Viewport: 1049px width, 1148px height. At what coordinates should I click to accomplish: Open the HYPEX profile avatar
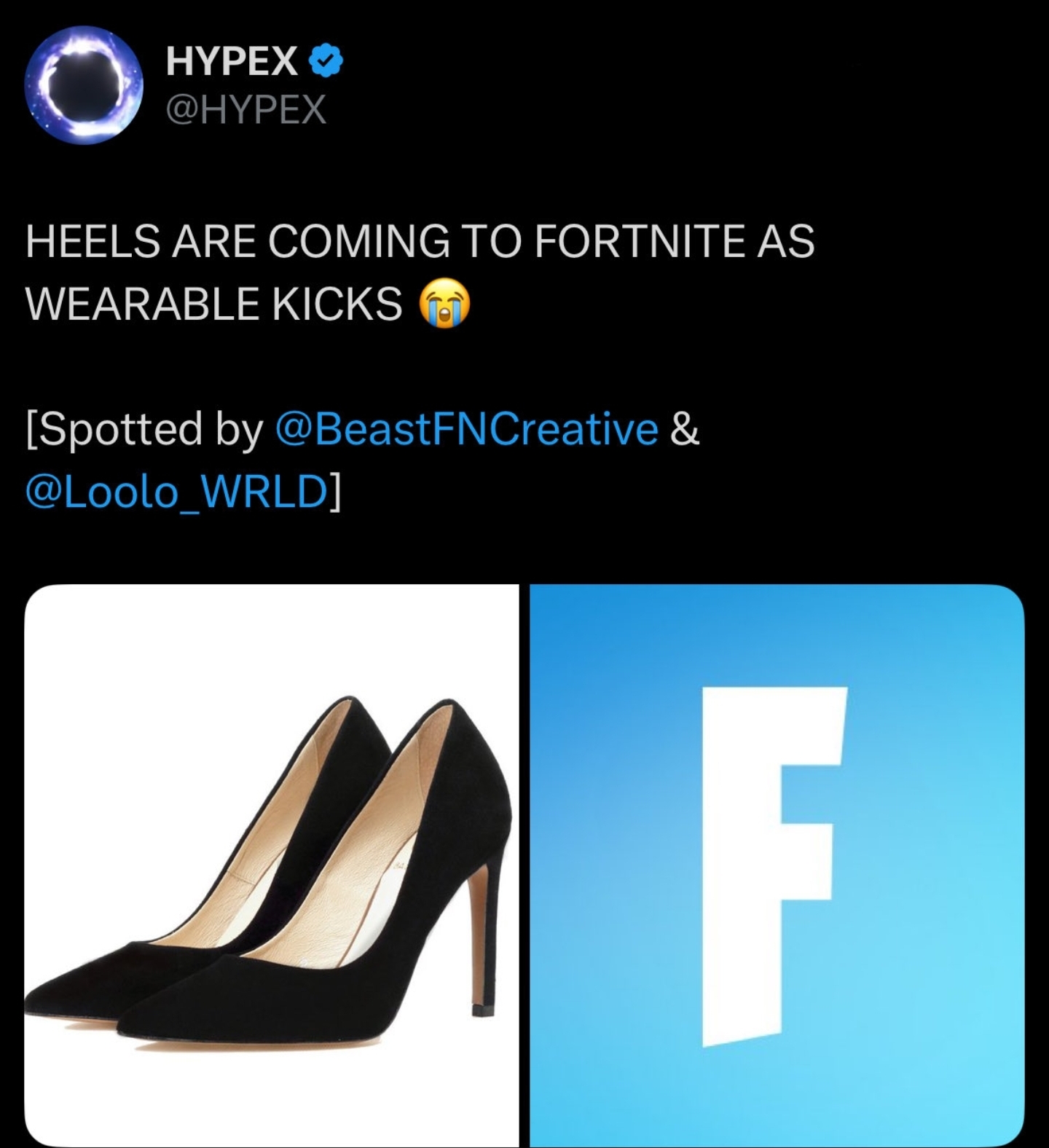[83, 85]
